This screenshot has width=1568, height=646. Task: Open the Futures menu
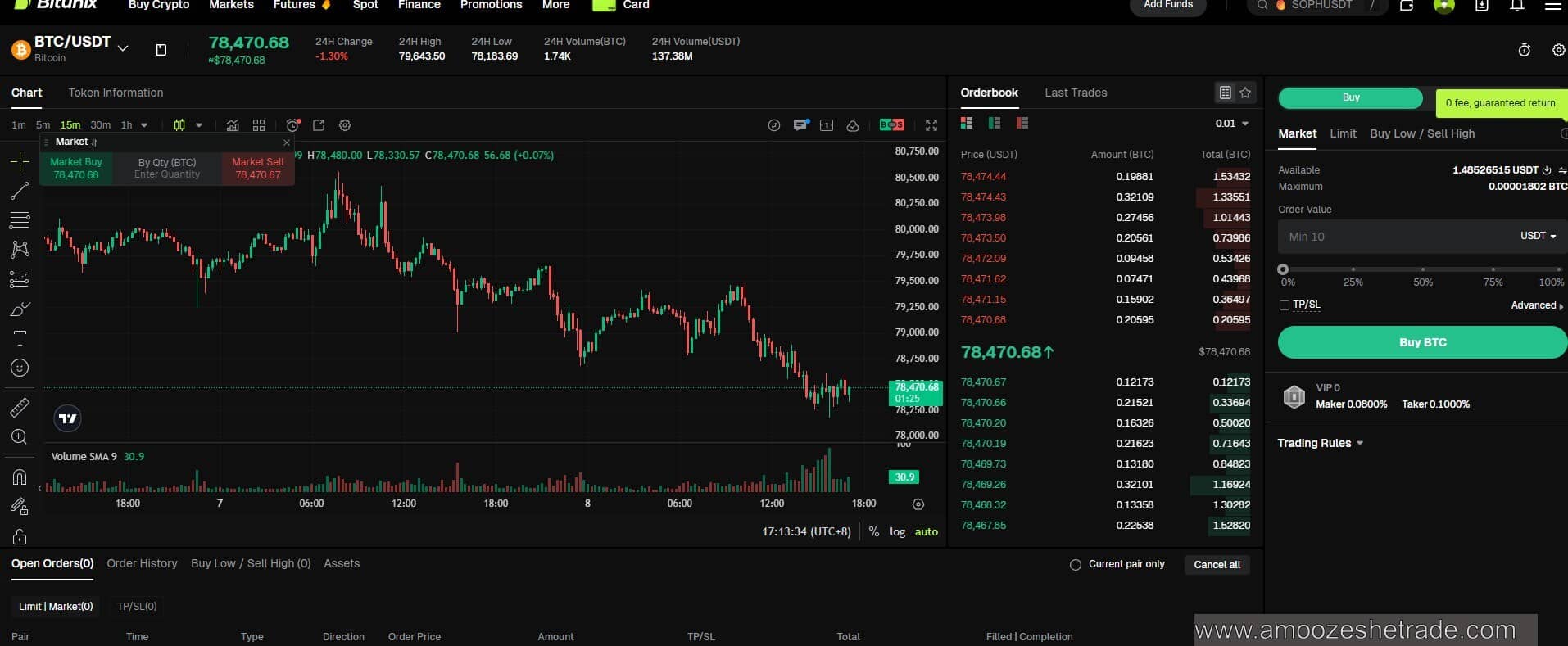pos(301,5)
